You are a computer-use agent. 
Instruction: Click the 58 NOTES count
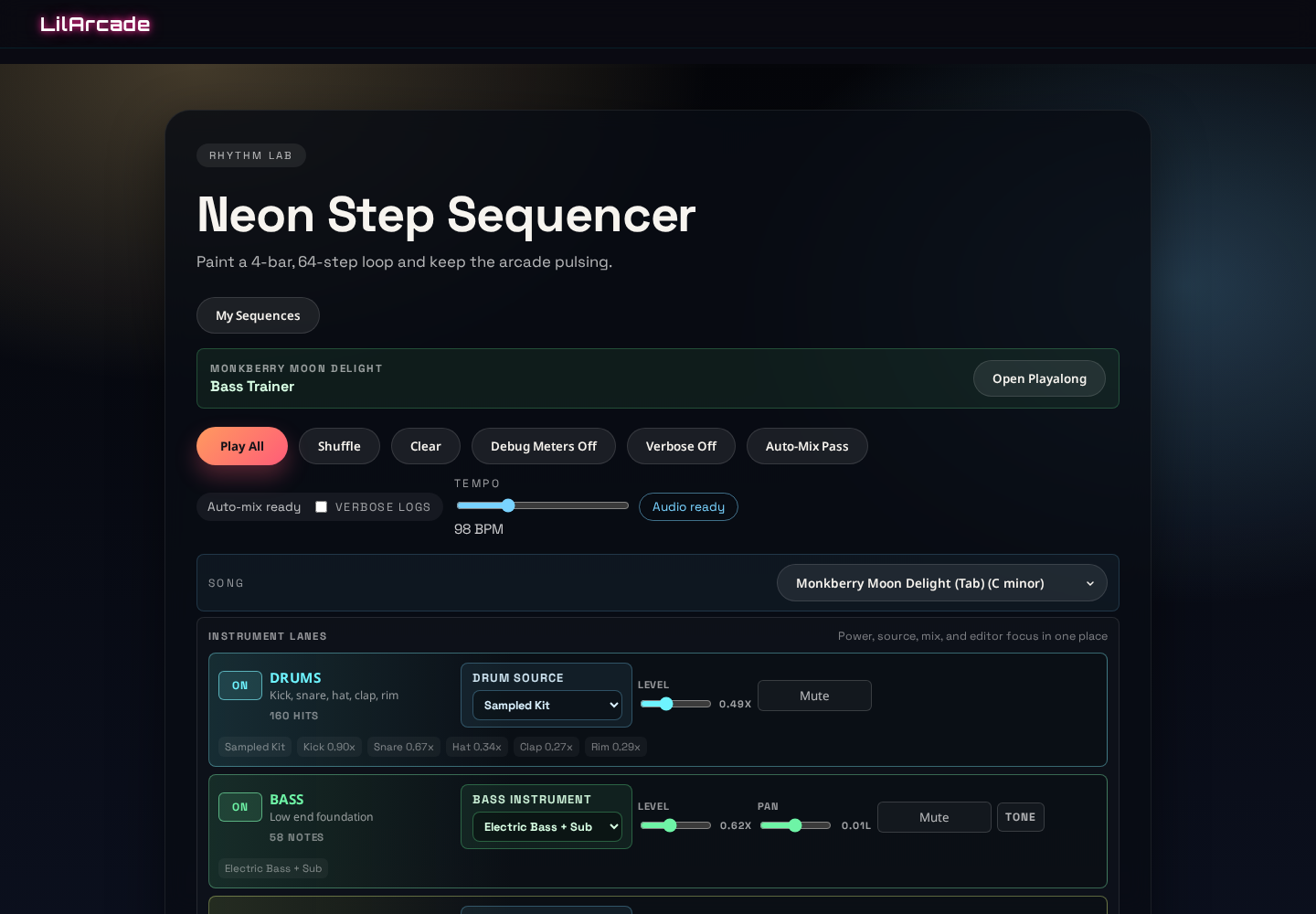coord(297,837)
